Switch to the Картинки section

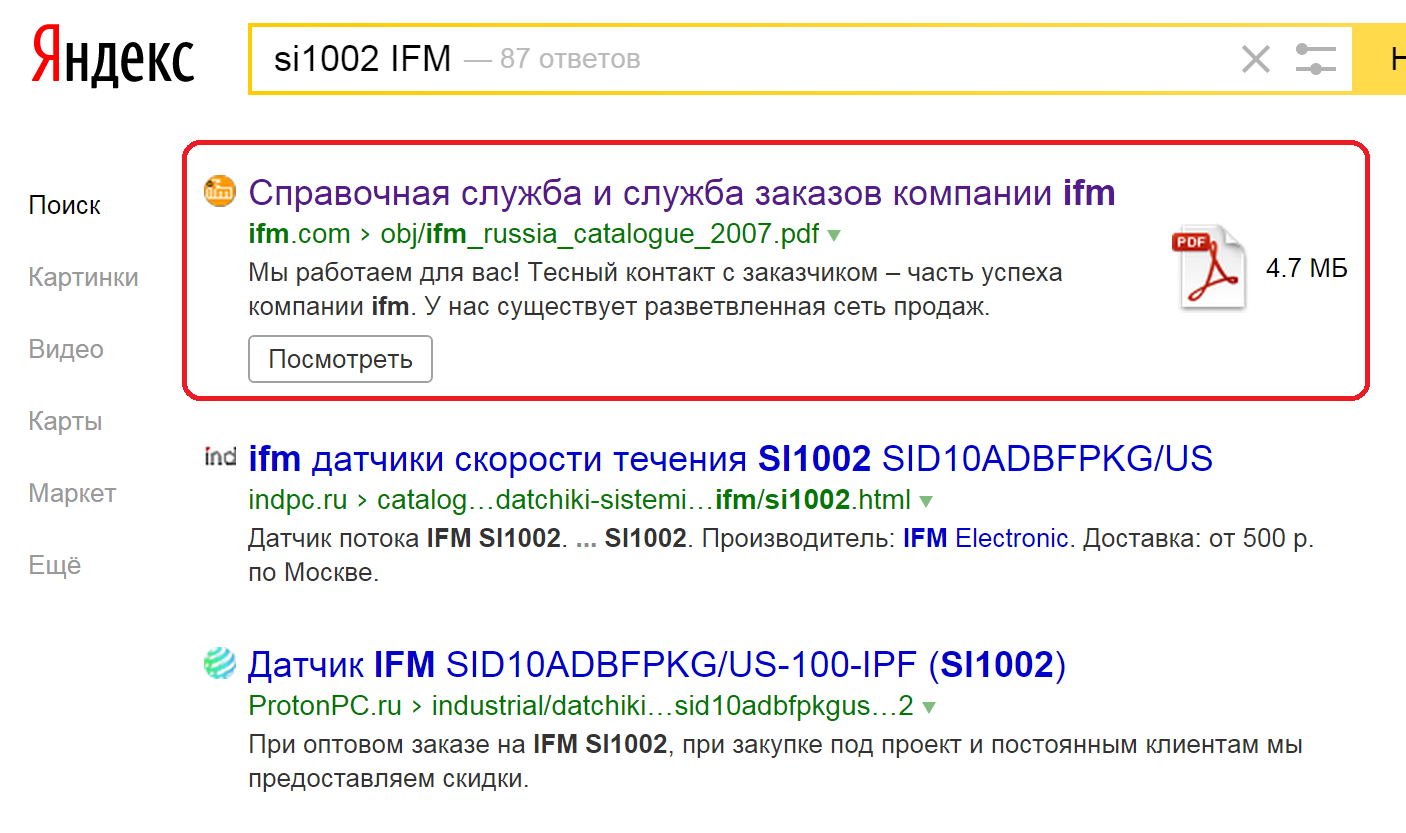tap(84, 277)
